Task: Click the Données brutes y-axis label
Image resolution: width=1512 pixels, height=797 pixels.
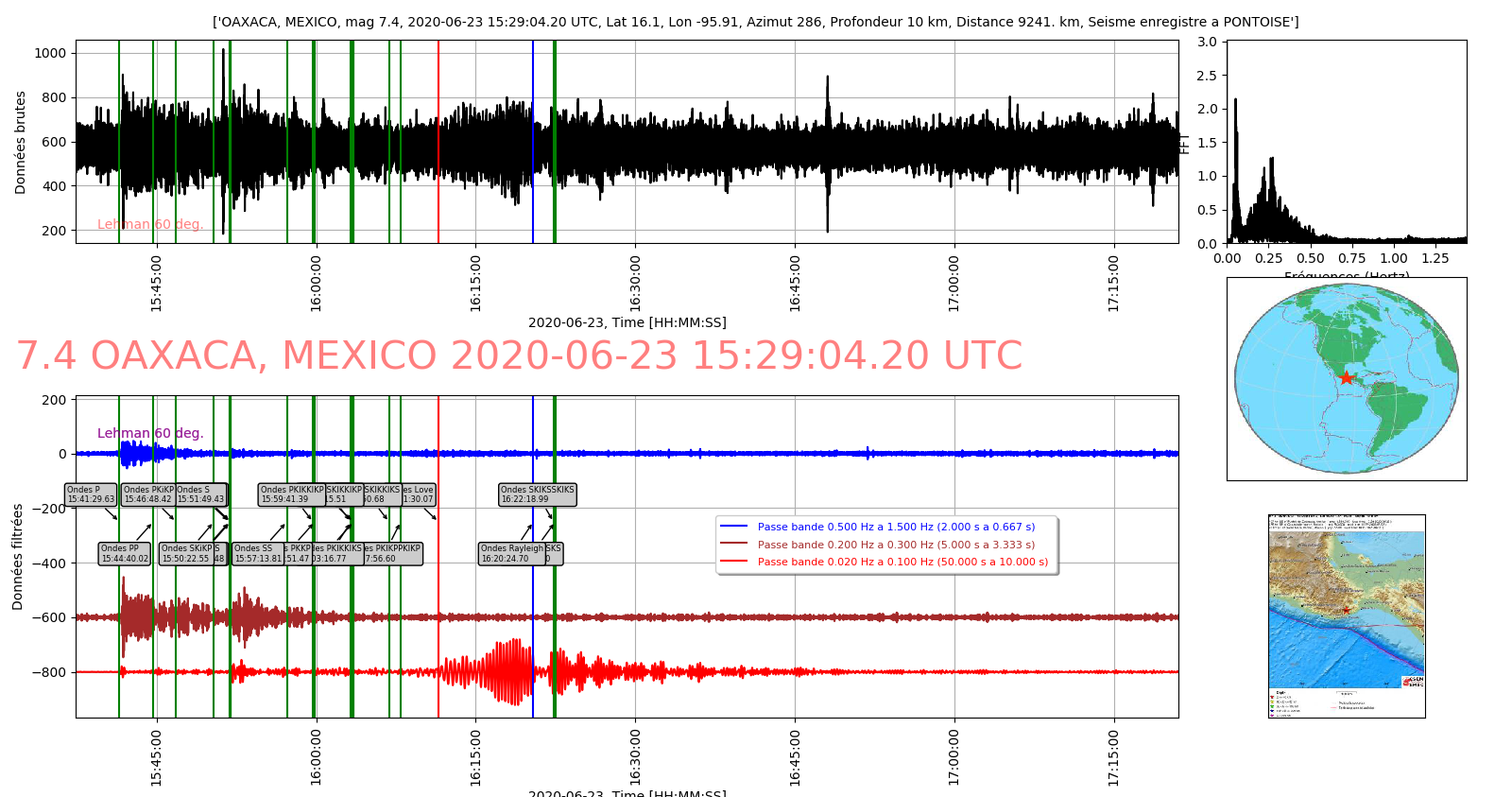Action: pos(20,143)
